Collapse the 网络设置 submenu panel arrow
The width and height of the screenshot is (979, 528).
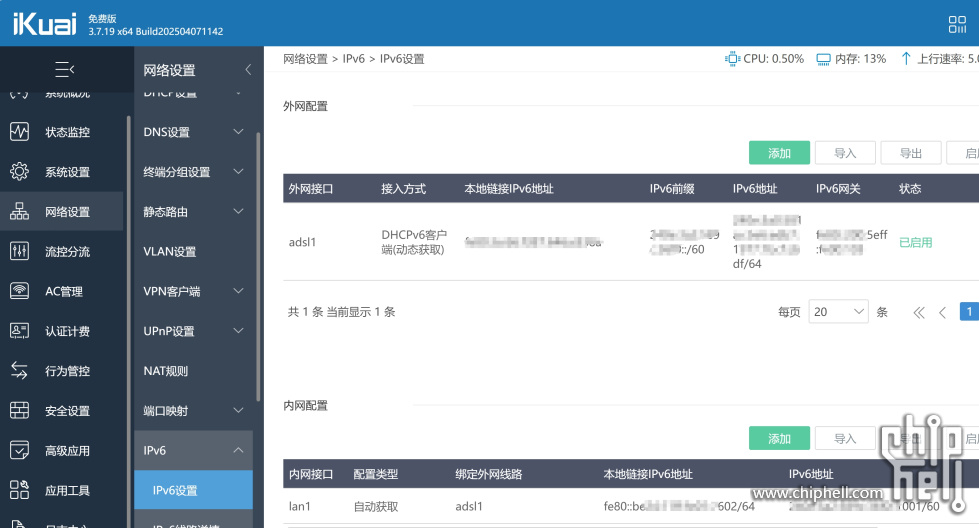(248, 69)
